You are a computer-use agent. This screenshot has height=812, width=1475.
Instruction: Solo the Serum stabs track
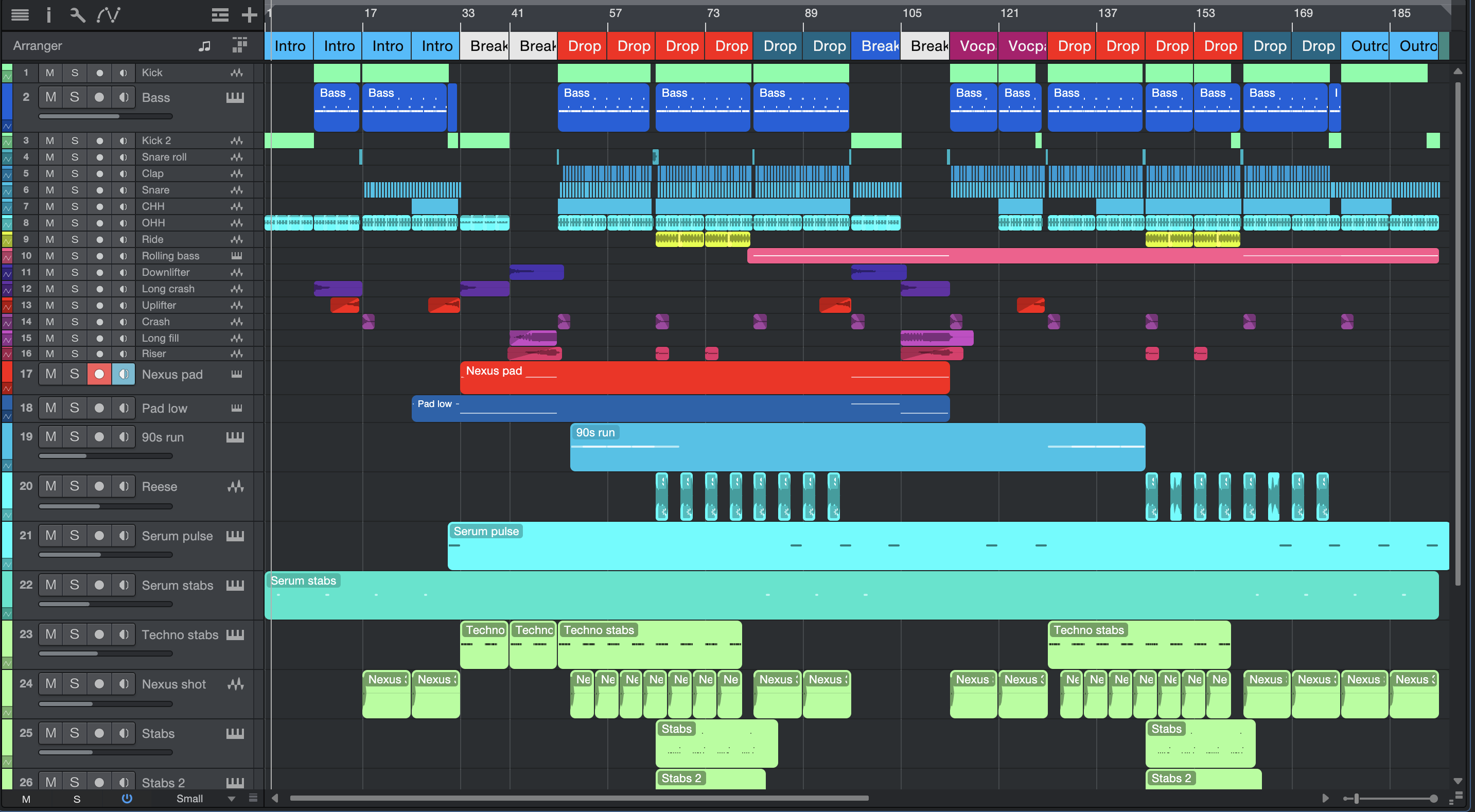click(75, 585)
